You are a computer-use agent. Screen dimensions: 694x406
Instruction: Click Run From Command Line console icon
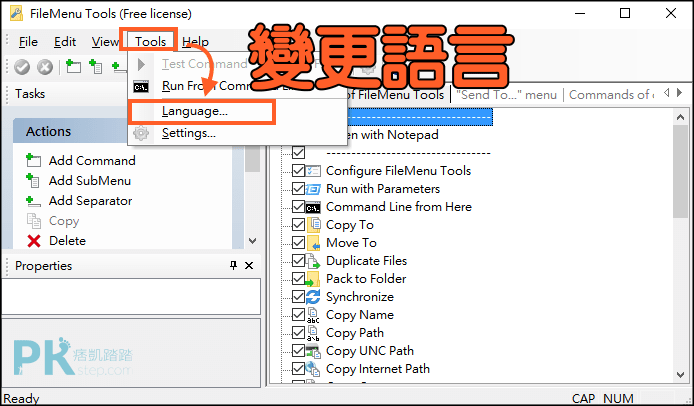click(141, 87)
